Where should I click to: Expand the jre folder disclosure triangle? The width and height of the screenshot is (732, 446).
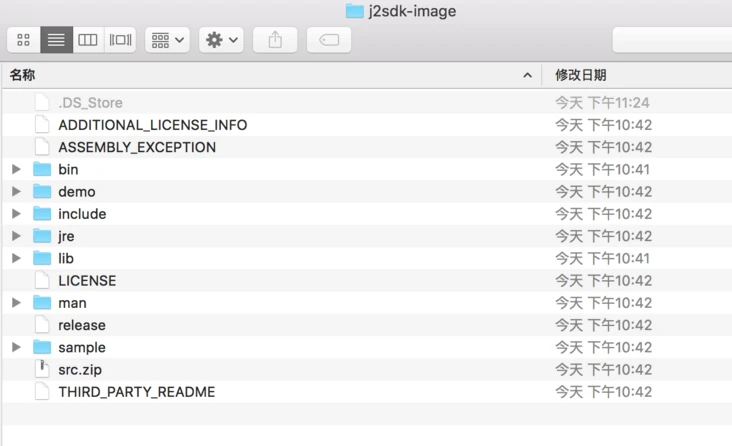point(16,236)
